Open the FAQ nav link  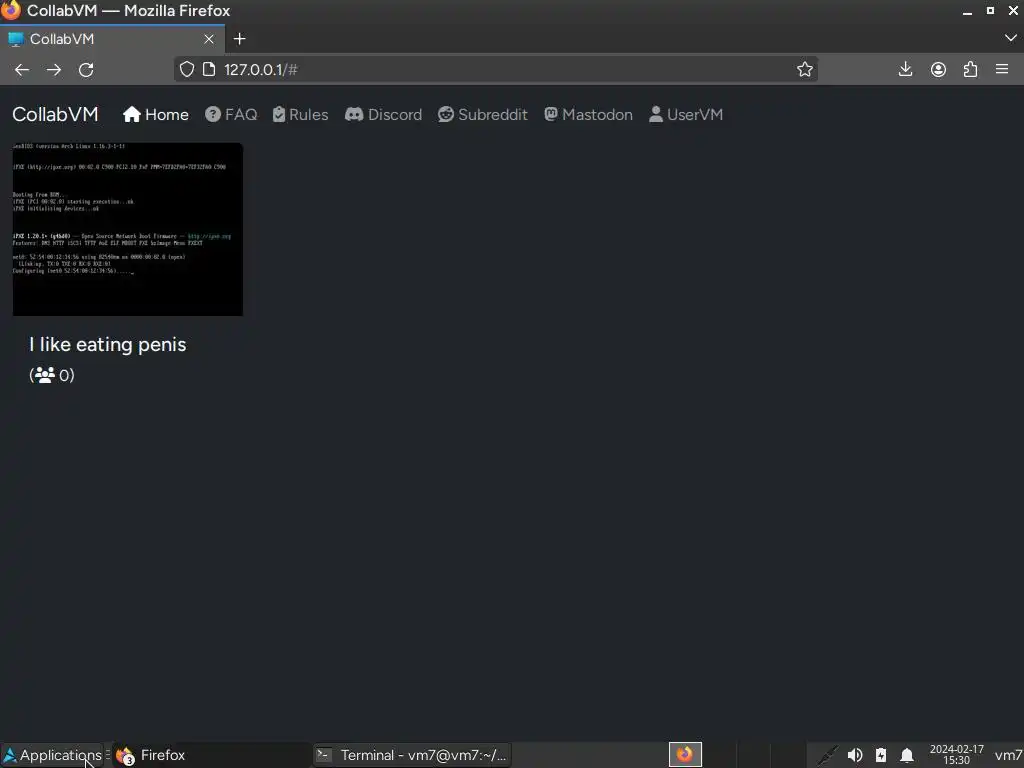point(231,114)
